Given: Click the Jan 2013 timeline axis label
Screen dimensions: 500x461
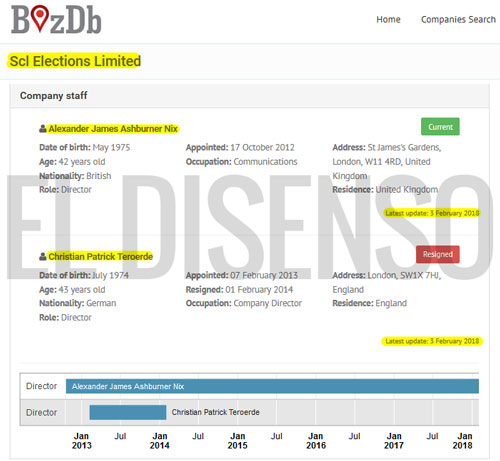Looking at the screenshot, I should (x=82, y=441).
